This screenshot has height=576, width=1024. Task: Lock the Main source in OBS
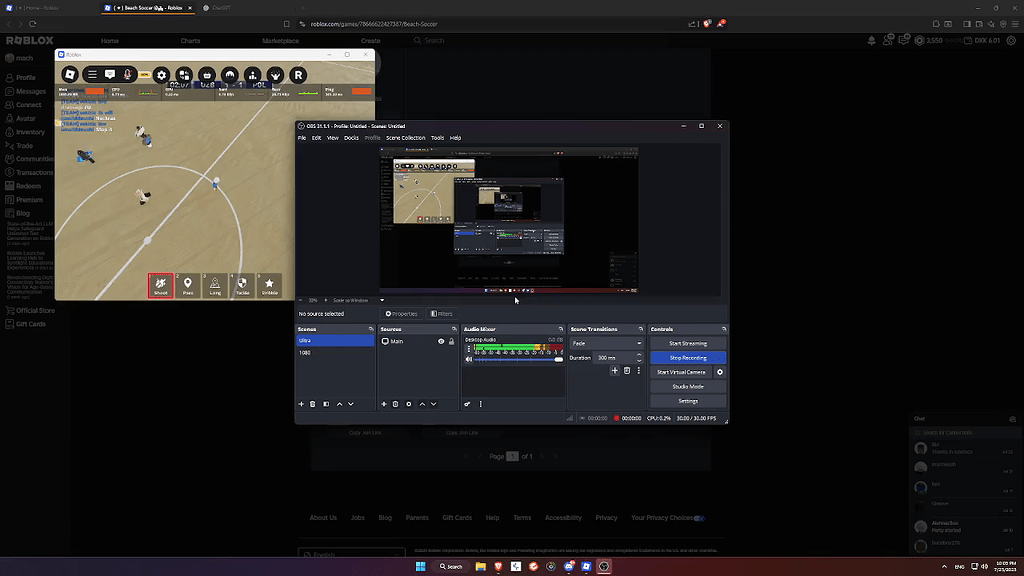(x=451, y=340)
